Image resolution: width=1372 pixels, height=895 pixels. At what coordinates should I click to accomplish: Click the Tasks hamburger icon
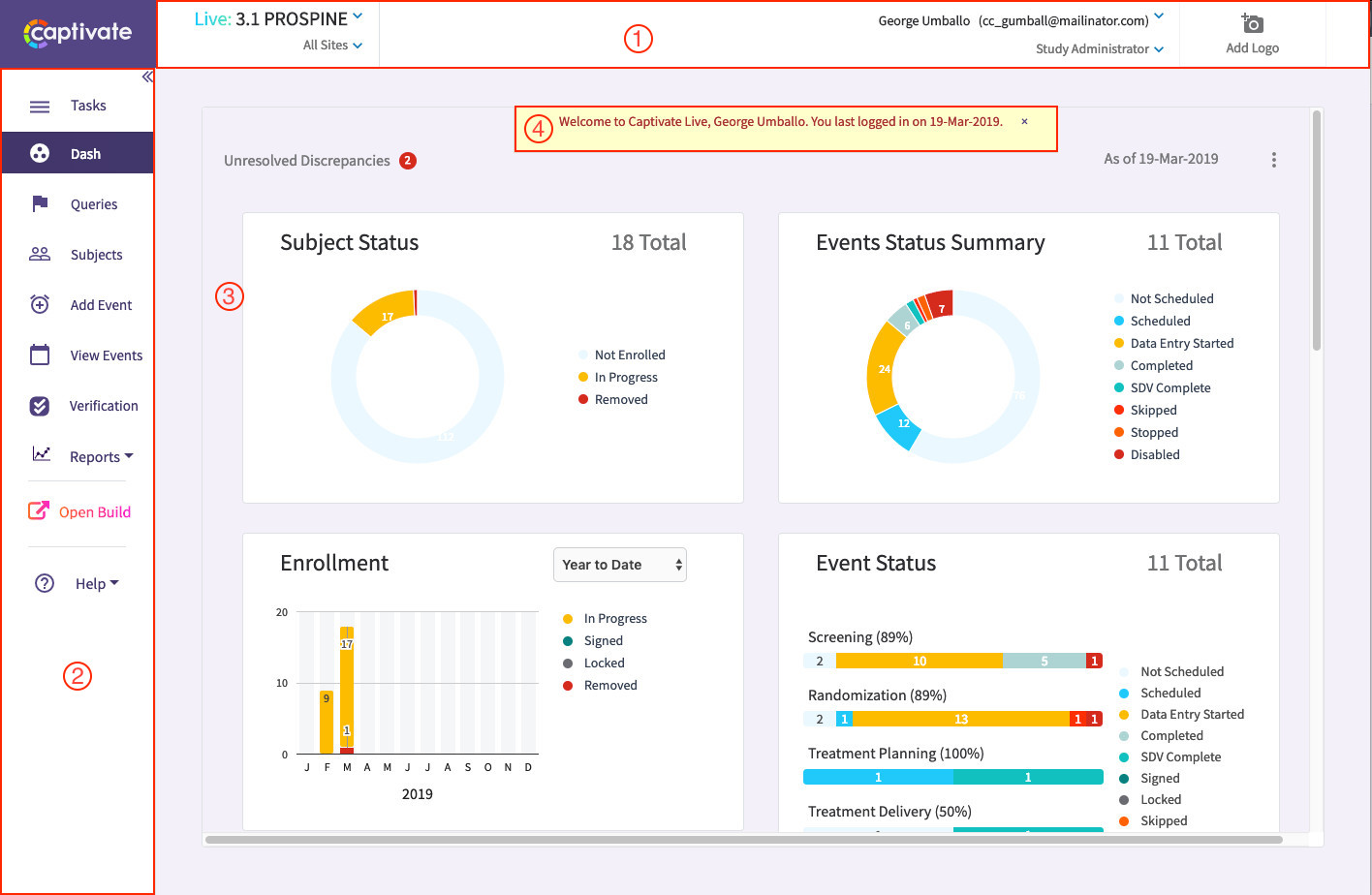(x=40, y=107)
